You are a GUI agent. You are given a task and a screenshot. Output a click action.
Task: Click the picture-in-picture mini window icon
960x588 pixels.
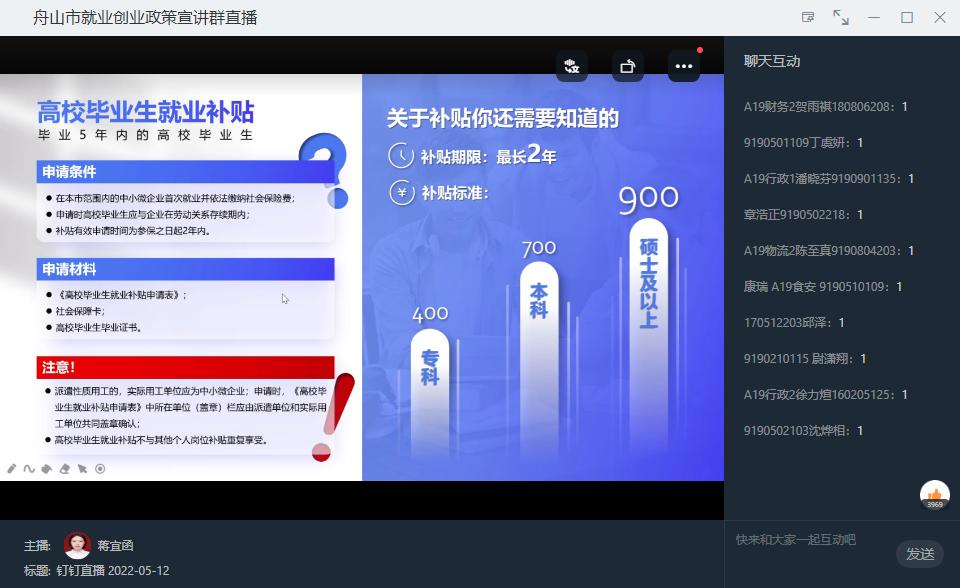point(808,17)
